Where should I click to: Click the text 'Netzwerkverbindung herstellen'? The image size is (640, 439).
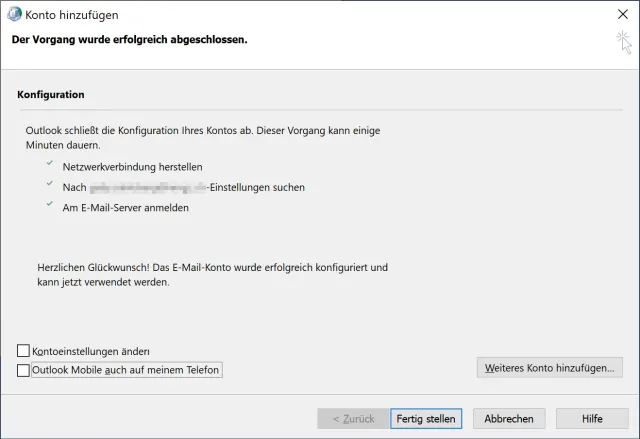pos(132,167)
